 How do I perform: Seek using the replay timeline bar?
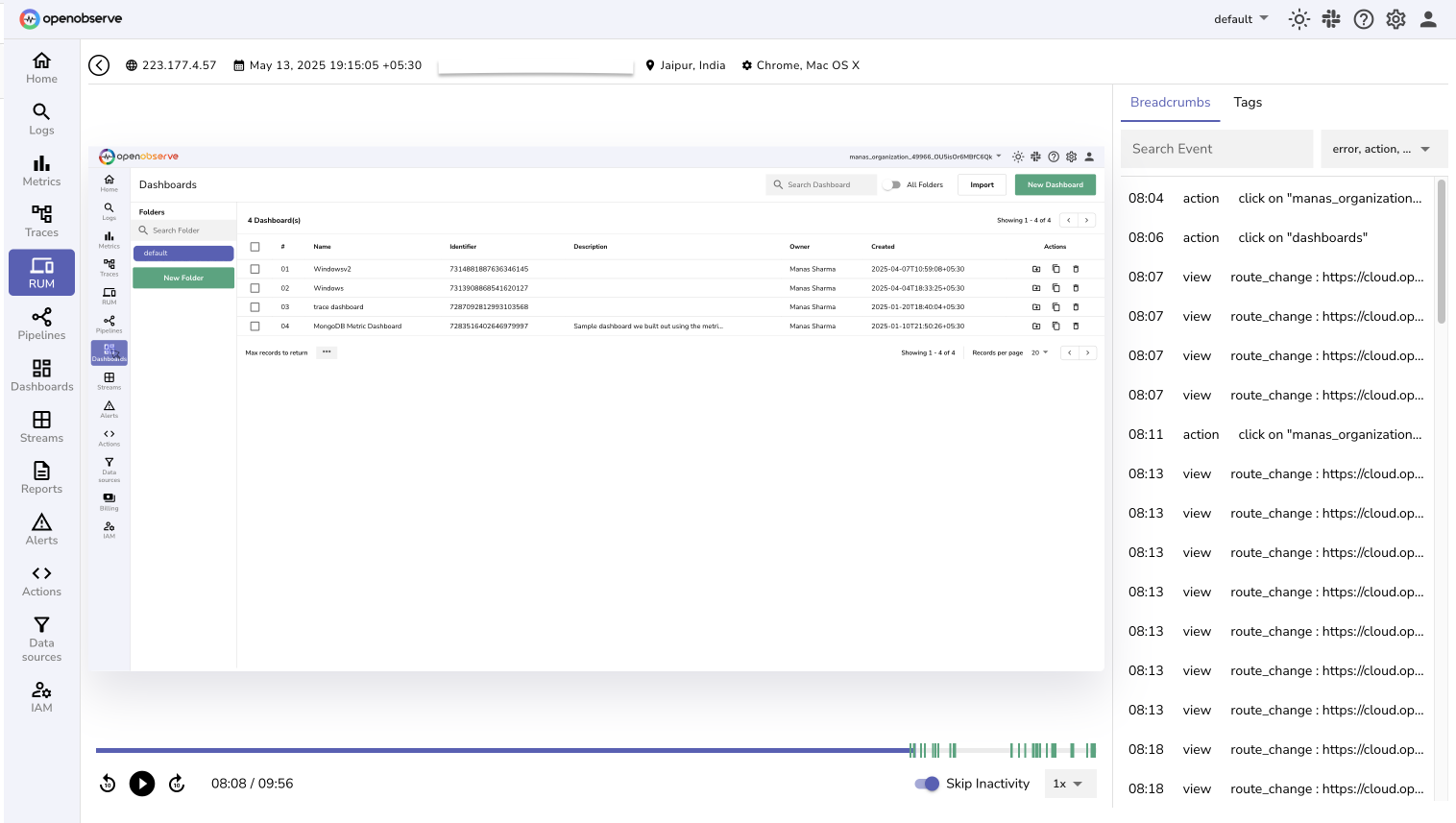click(595, 750)
